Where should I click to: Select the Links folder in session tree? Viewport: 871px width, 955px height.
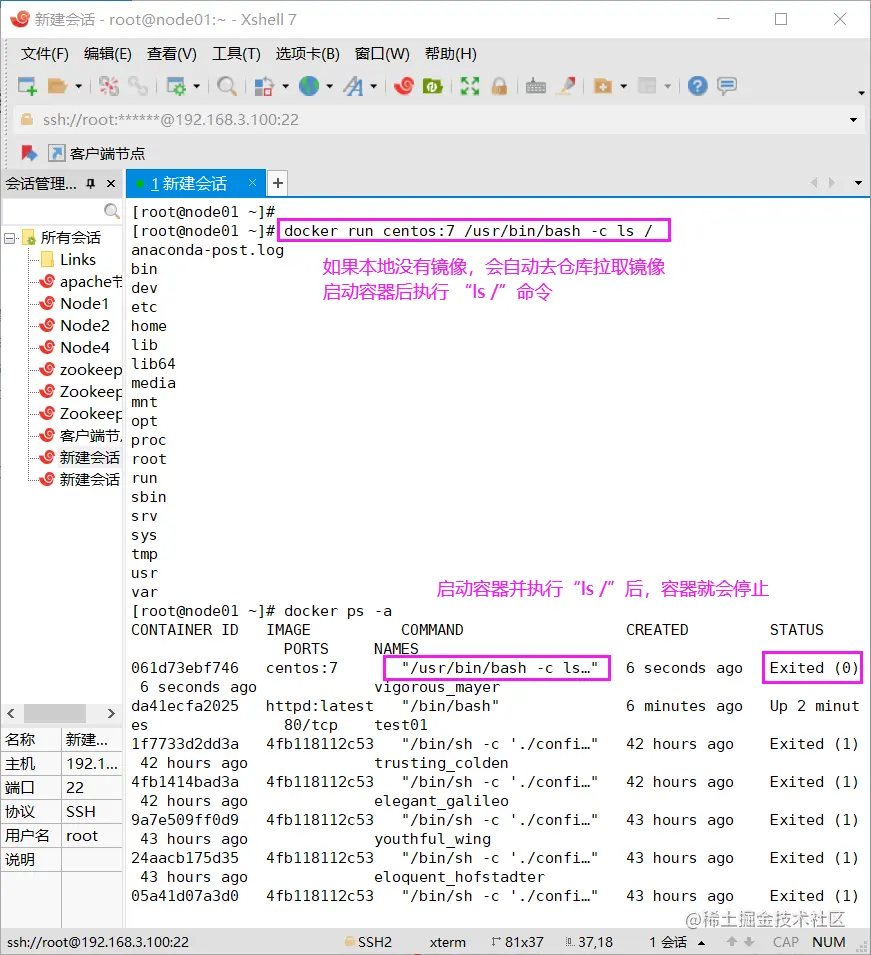pos(77,259)
